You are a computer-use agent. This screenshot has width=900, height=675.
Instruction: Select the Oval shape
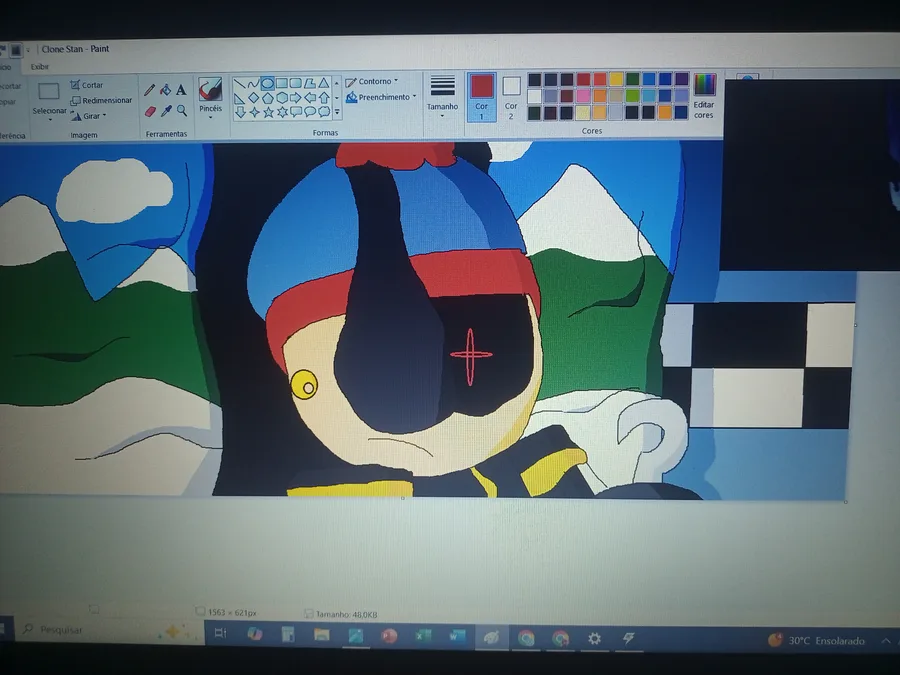(267, 84)
